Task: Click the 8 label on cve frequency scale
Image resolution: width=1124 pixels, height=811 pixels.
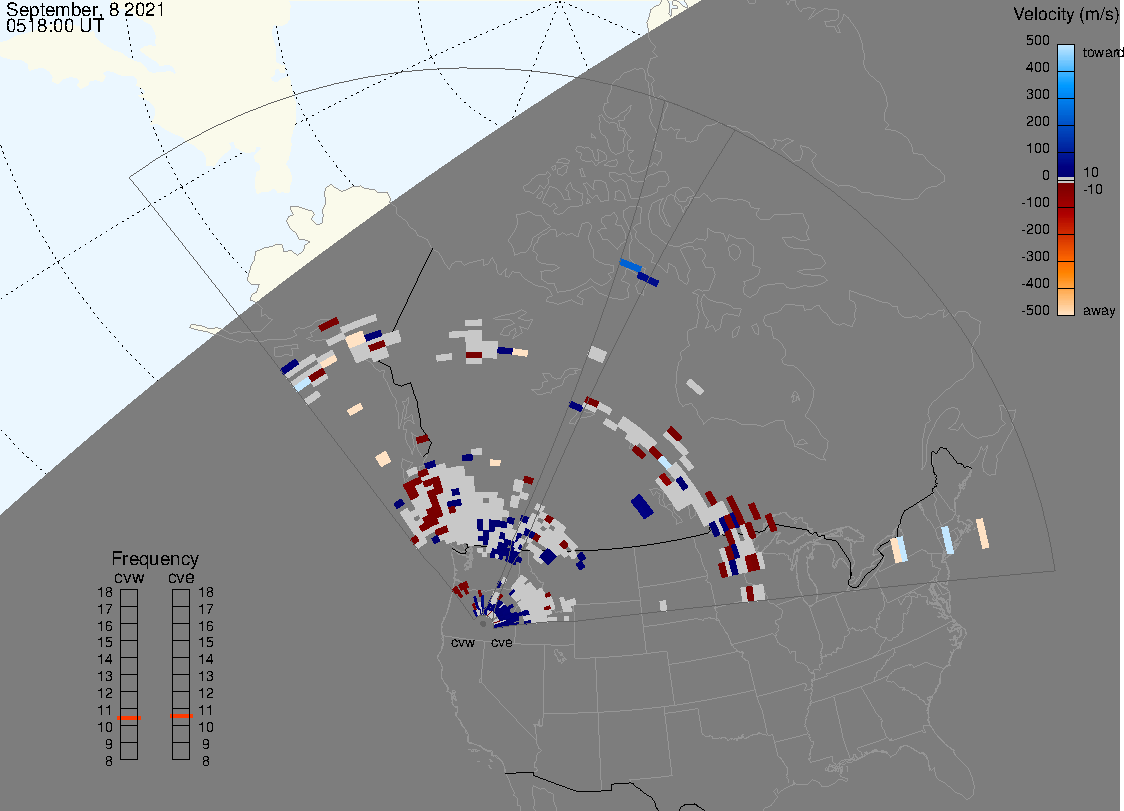Action: tap(206, 761)
